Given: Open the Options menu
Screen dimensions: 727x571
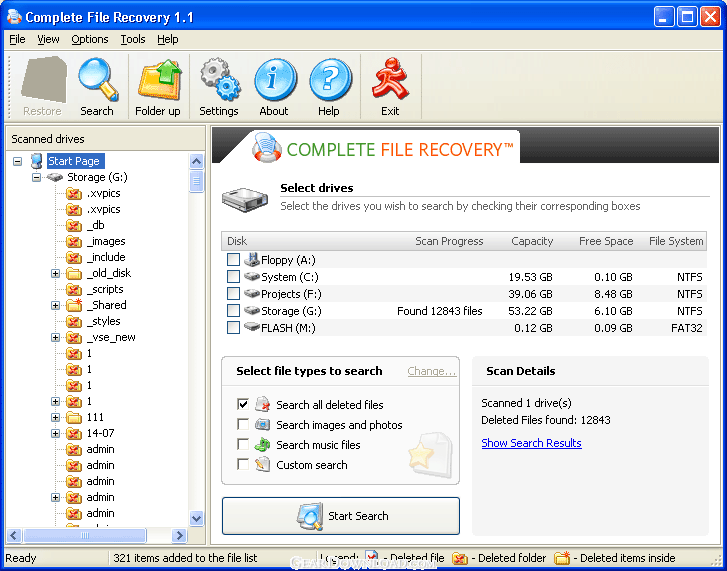Looking at the screenshot, I should 89,39.
